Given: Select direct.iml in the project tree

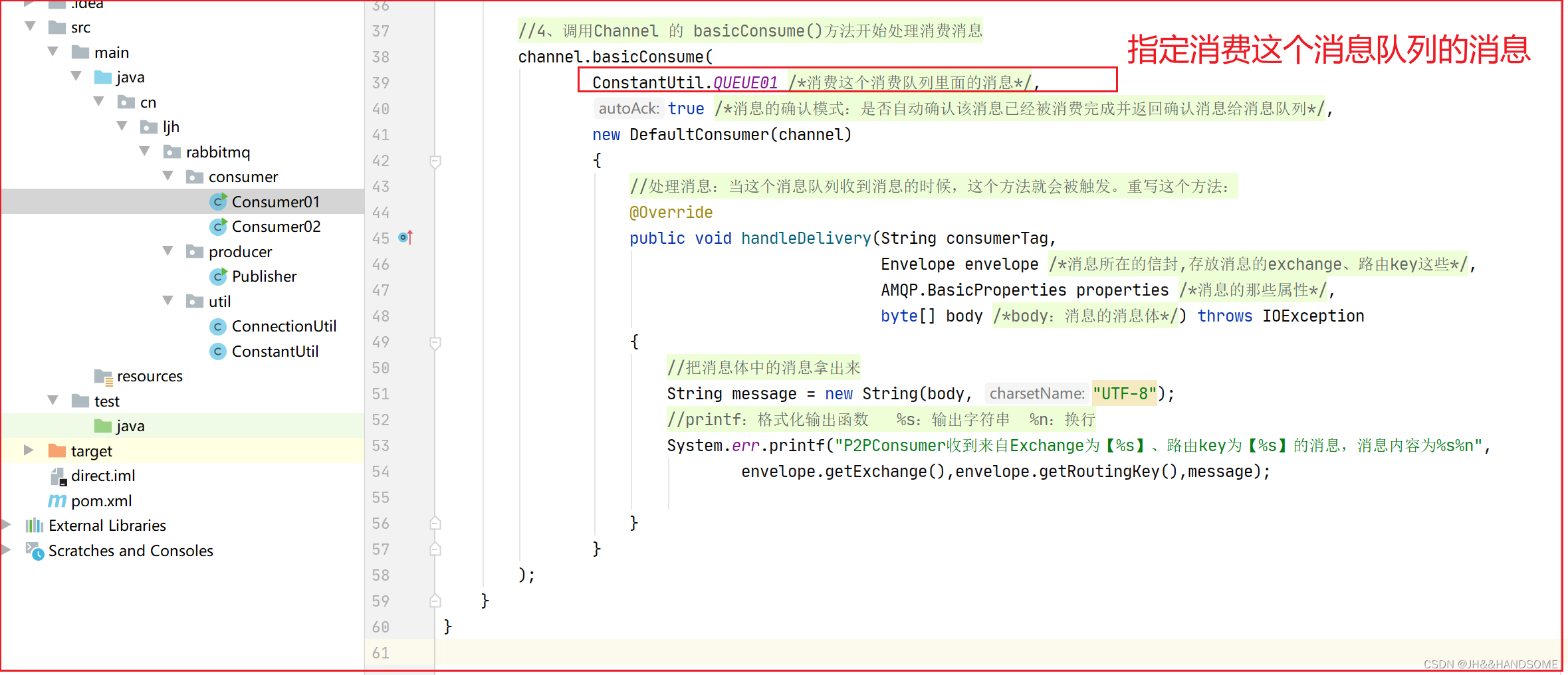Looking at the screenshot, I should tap(103, 476).
